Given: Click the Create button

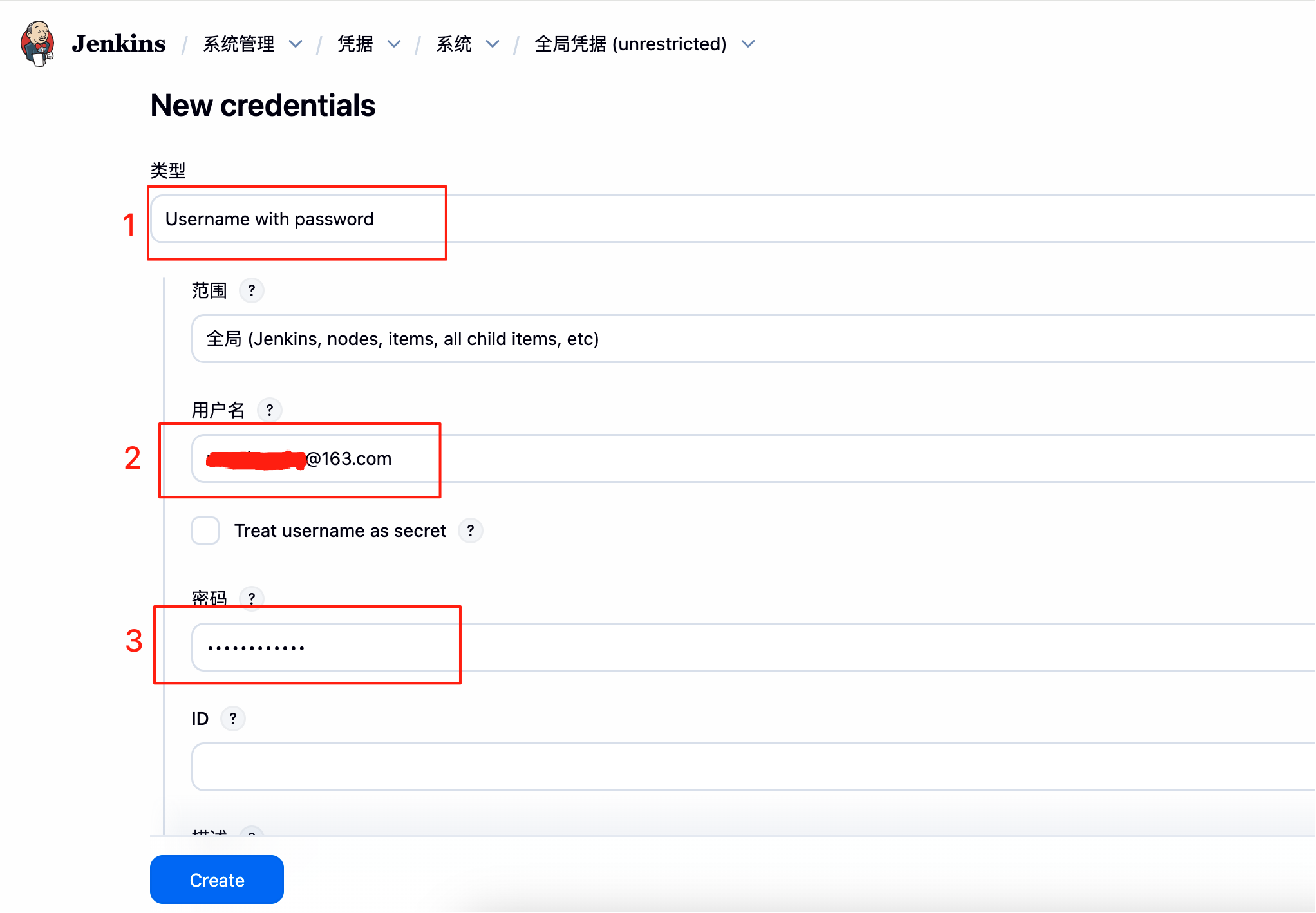Looking at the screenshot, I should coord(217,880).
